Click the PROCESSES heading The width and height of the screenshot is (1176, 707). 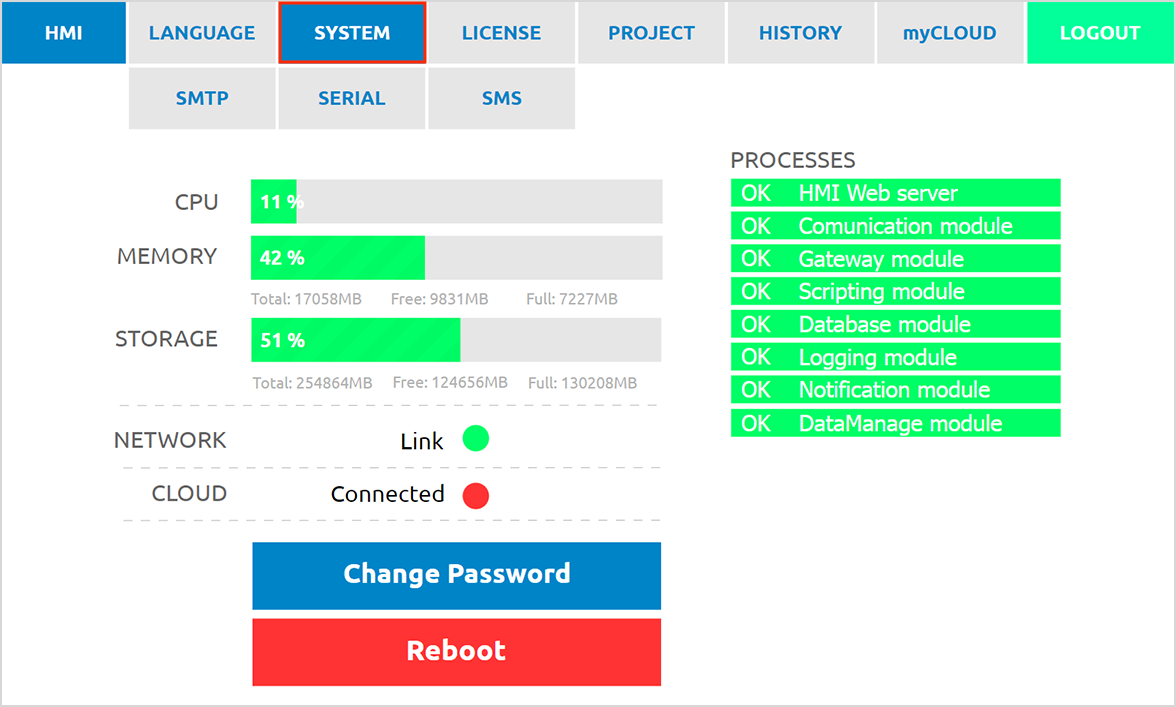point(793,160)
